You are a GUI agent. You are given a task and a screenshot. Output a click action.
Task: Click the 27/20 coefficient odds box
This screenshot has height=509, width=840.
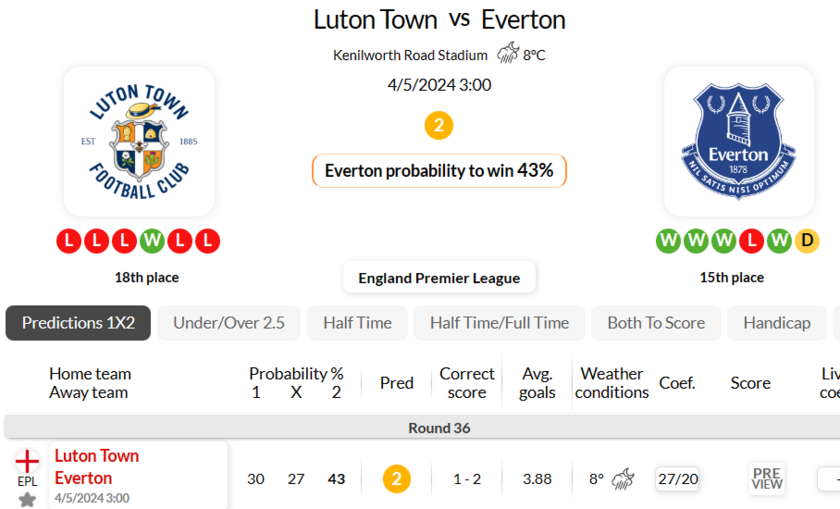(x=678, y=478)
